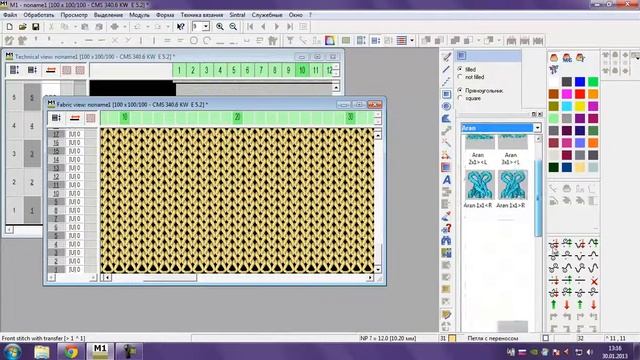Pick the bright green color swatch in top row
Viewport: 640px width, 360px height.
click(593, 82)
